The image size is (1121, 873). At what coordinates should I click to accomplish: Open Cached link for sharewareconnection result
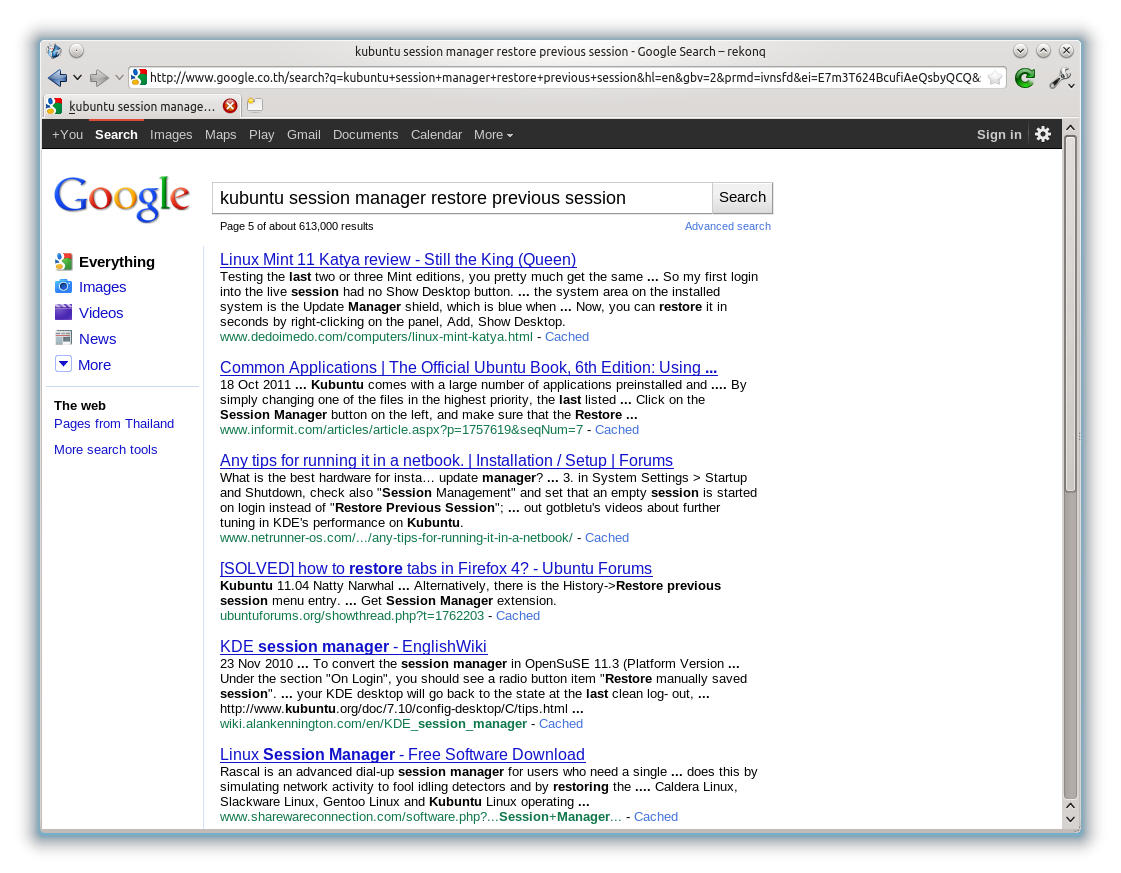(x=656, y=817)
